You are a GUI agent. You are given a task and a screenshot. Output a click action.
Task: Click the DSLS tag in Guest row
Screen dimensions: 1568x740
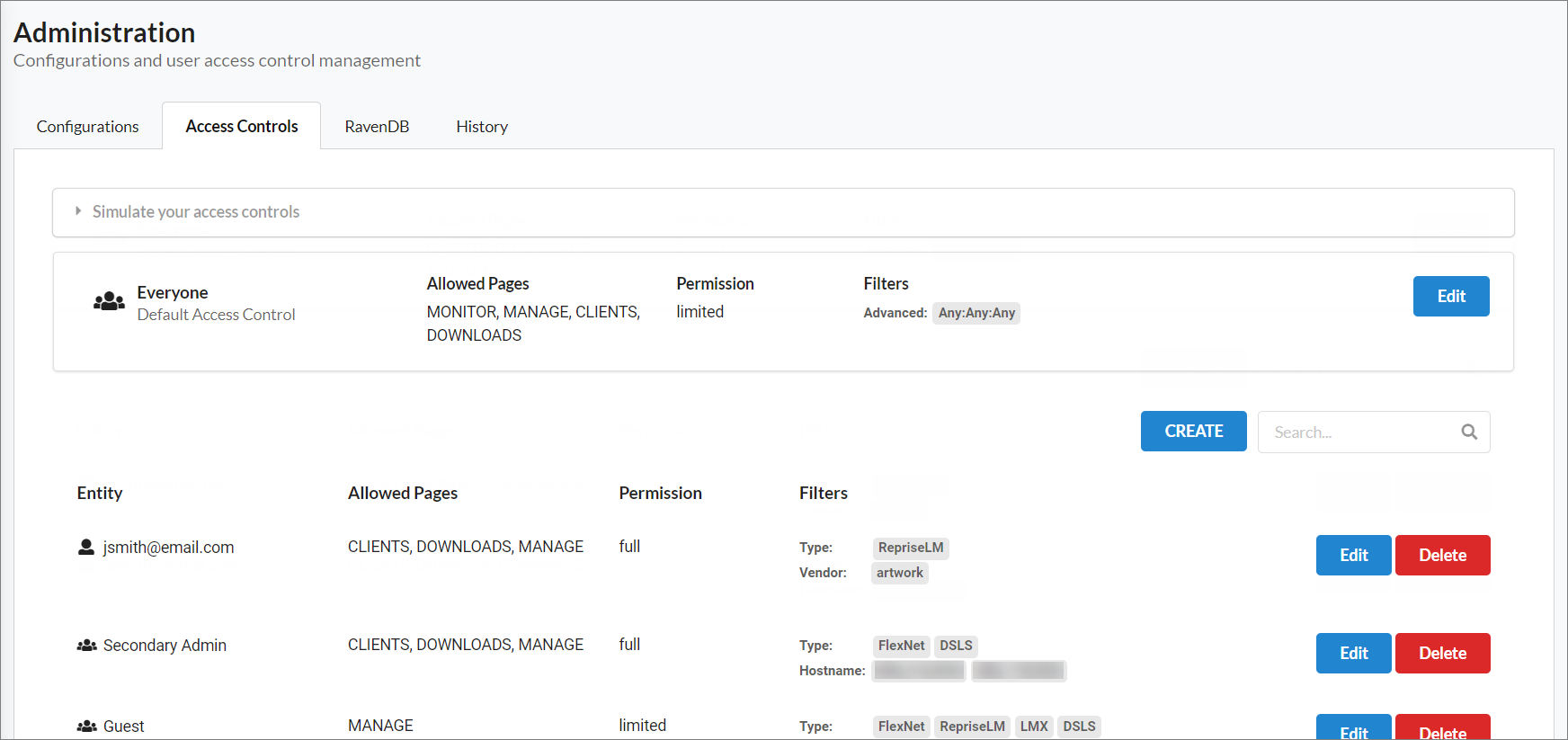1079,727
